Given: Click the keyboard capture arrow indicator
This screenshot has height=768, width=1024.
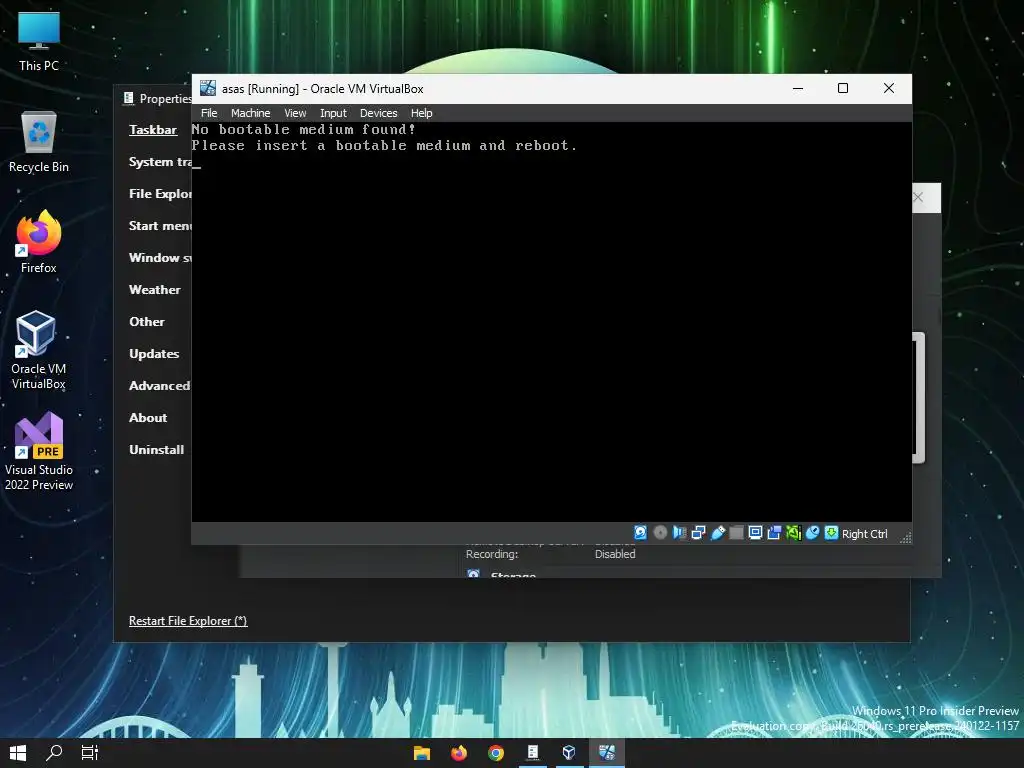Looking at the screenshot, I should 831,533.
